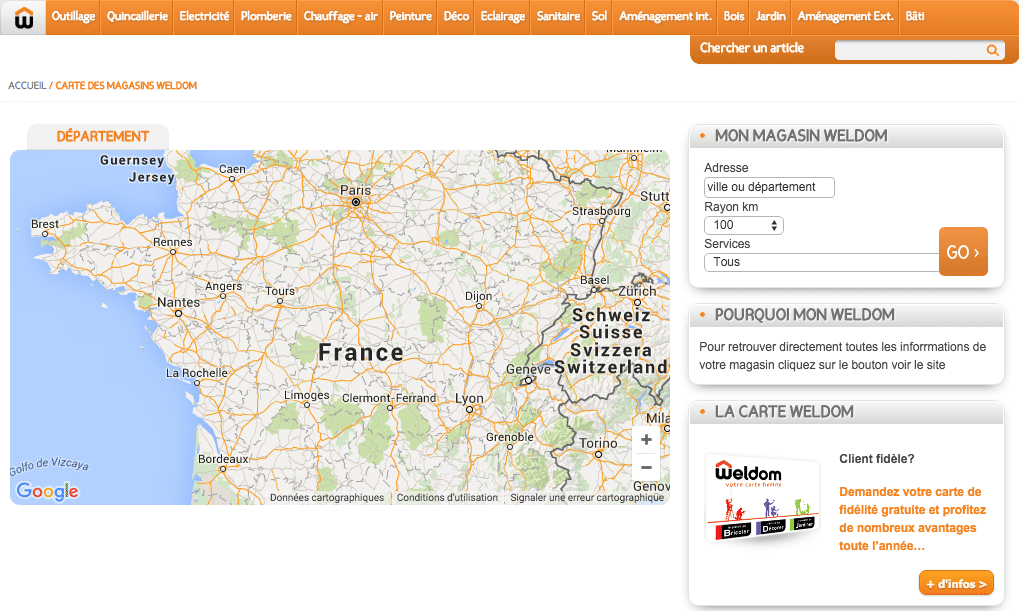This screenshot has height=611, width=1019.
Task: Click the Weldom home logo icon
Action: tap(23, 18)
